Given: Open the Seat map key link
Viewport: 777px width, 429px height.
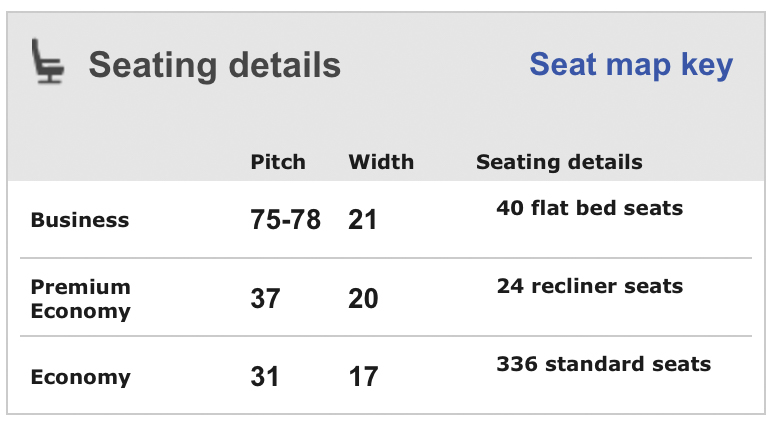Looking at the screenshot, I should click(631, 65).
